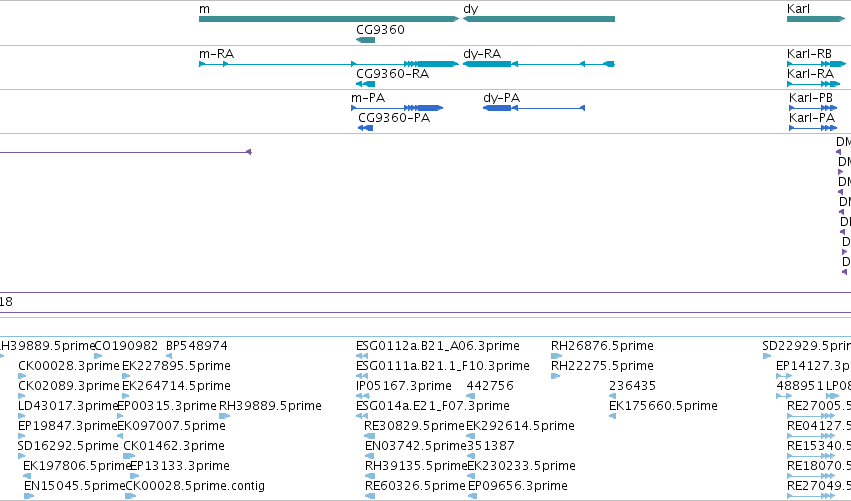The width and height of the screenshot is (851, 501).
Task: Click the Karl-RB transcript label
Action: click(x=809, y=54)
